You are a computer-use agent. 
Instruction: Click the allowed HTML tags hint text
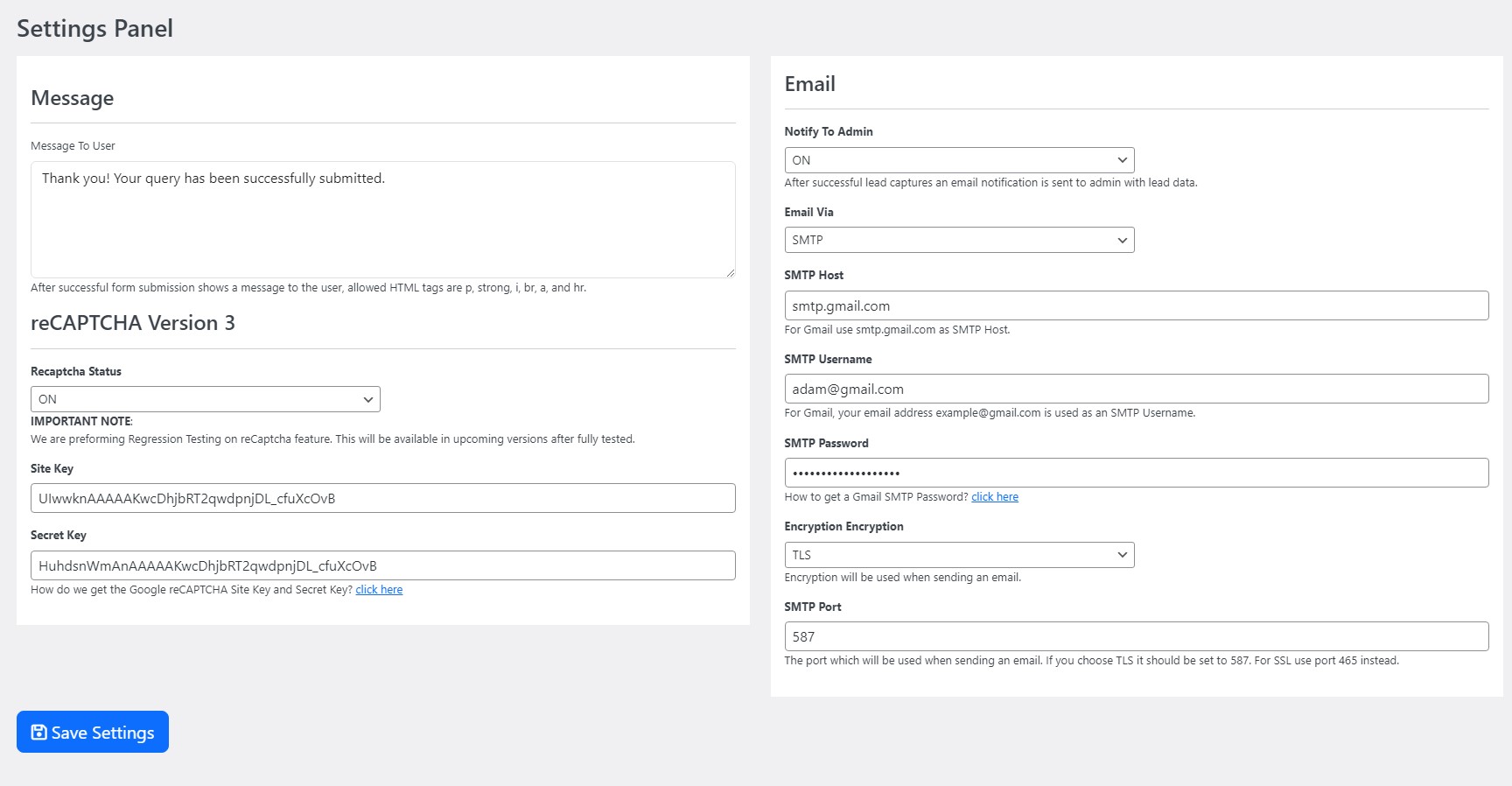click(308, 288)
